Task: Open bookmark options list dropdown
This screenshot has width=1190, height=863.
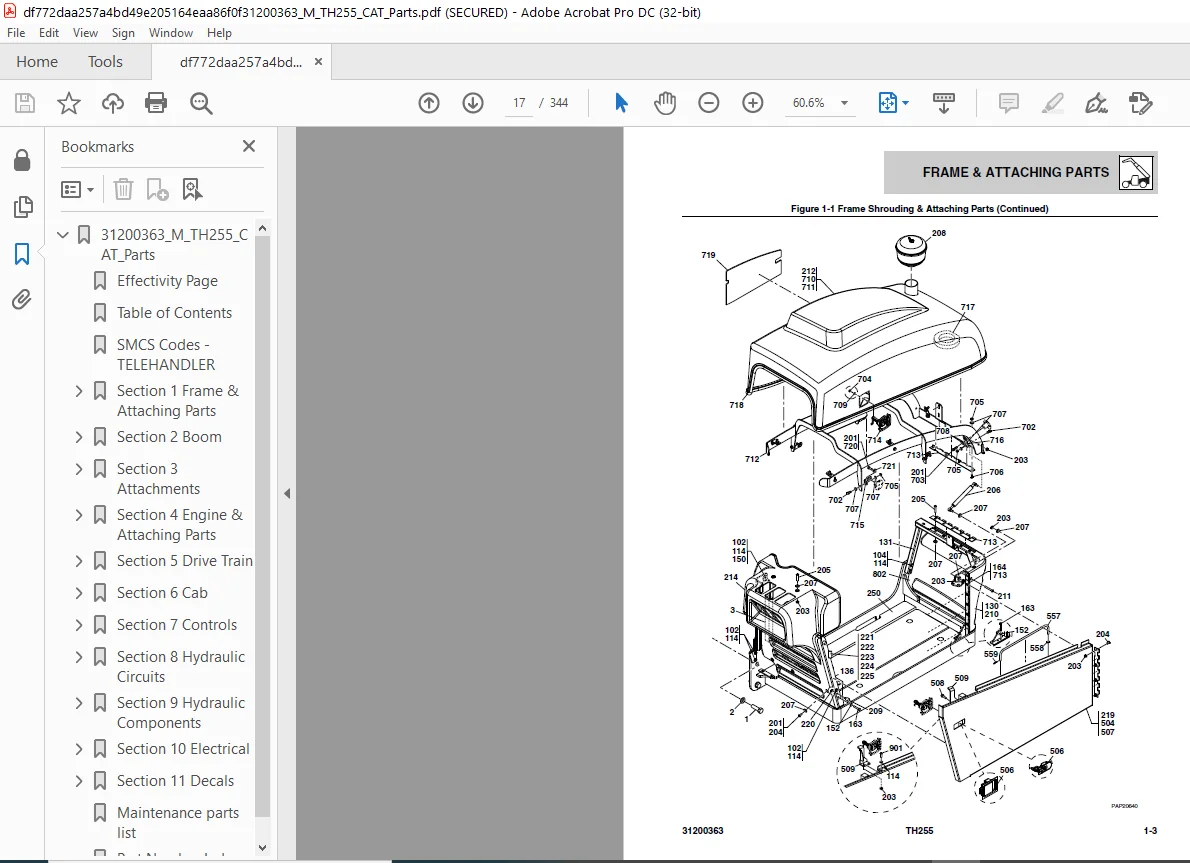Action: 77,189
